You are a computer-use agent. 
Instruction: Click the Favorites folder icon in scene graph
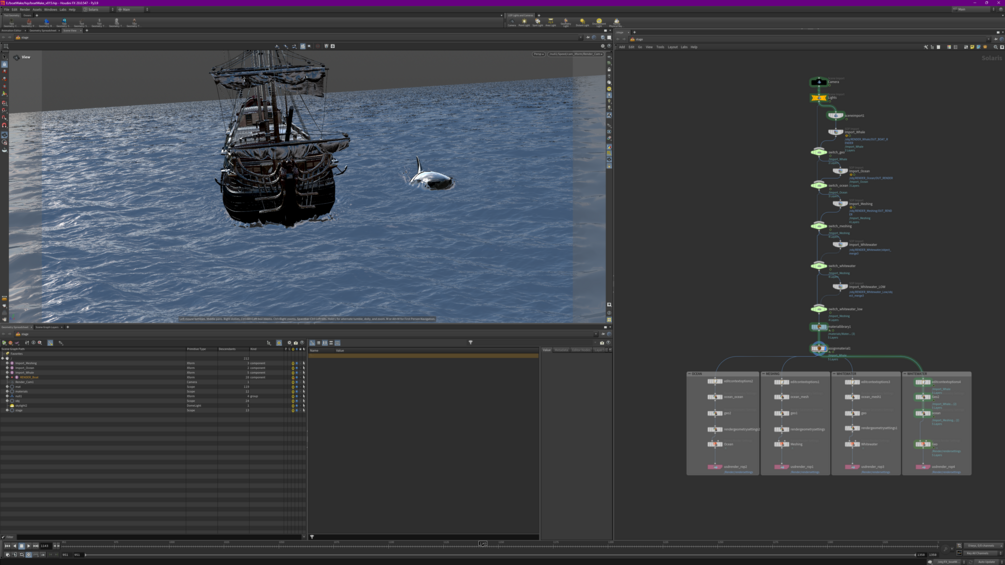(7, 354)
